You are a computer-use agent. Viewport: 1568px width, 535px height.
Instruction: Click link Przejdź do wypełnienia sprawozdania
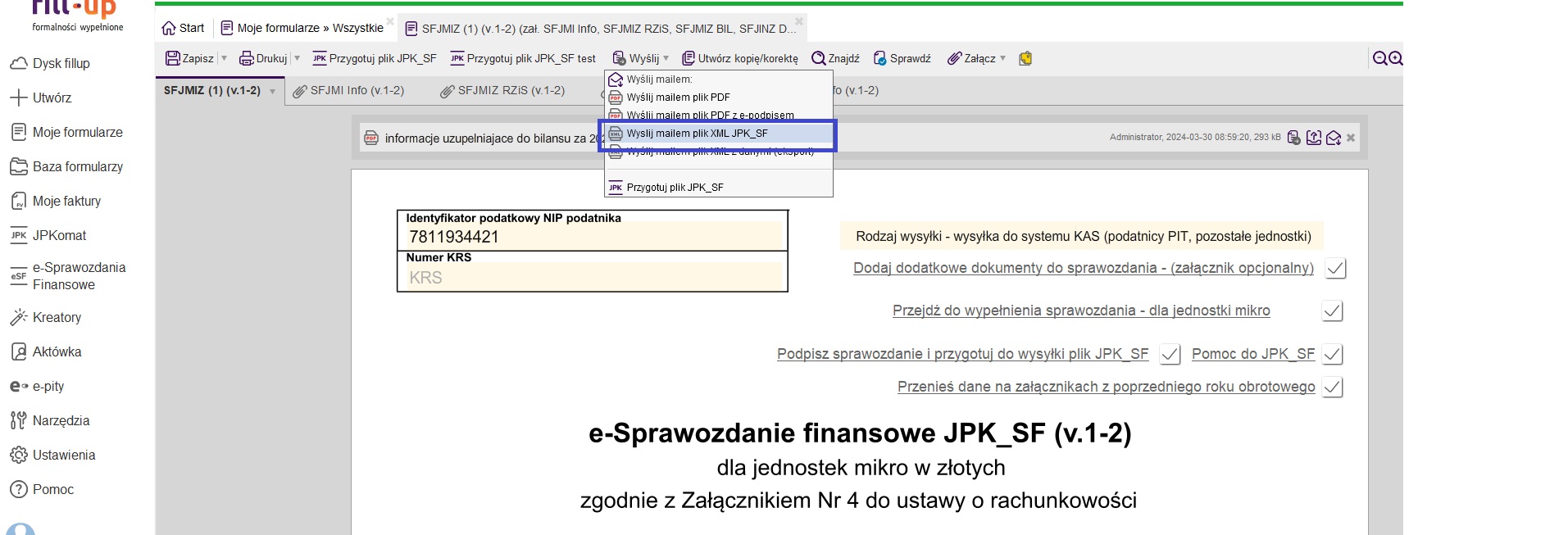coord(1081,311)
